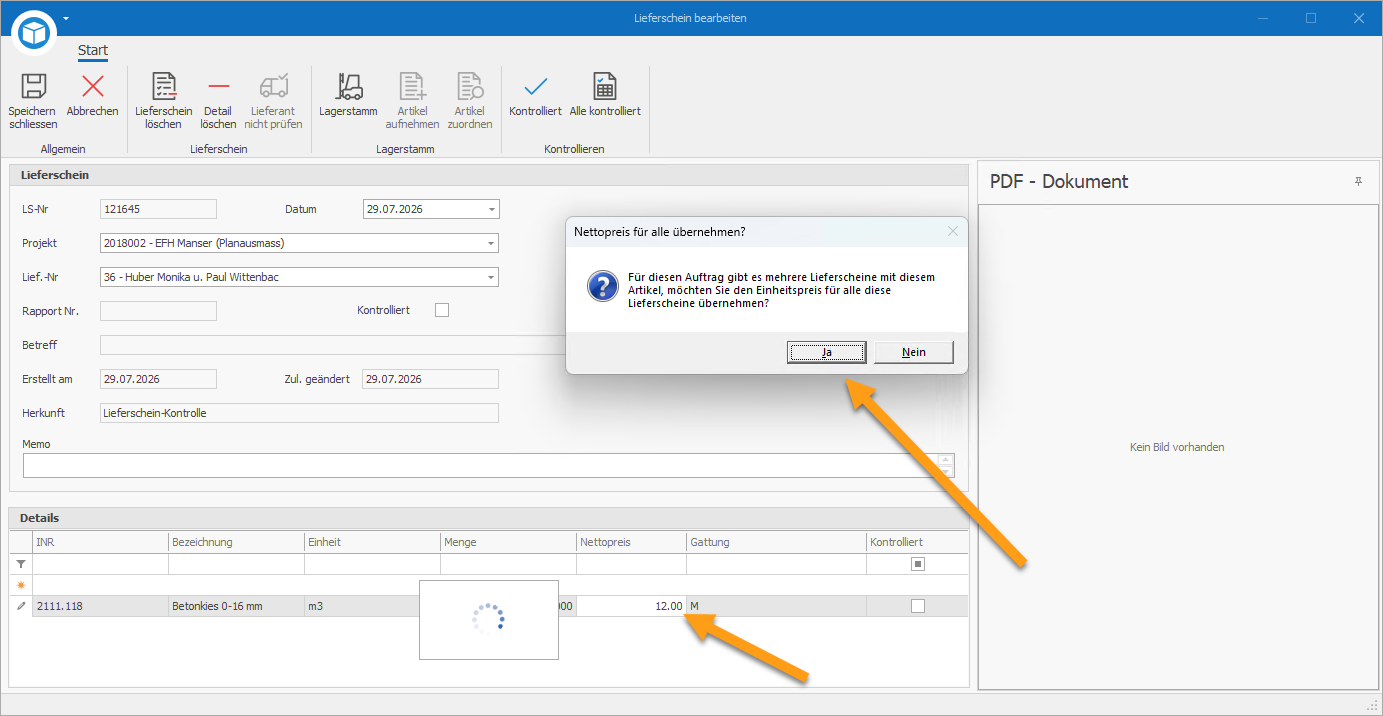Click the filter row funnel icon
Image resolution: width=1383 pixels, height=716 pixels.
coord(21,564)
